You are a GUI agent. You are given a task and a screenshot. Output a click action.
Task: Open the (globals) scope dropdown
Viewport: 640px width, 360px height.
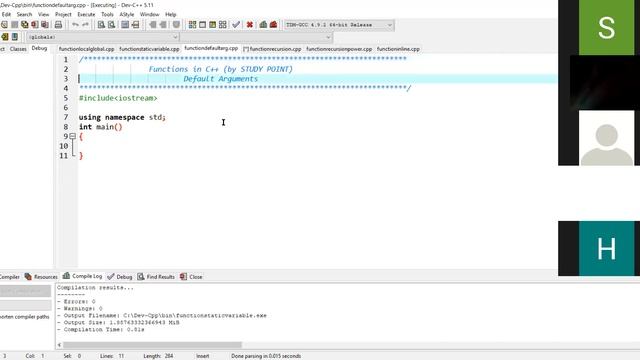pyautogui.click(x=103, y=37)
